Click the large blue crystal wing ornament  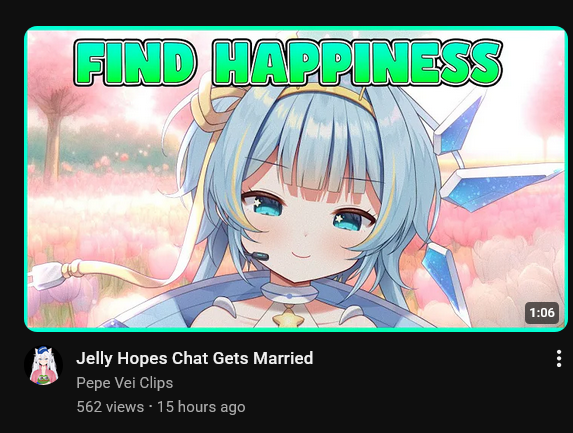[501, 186]
